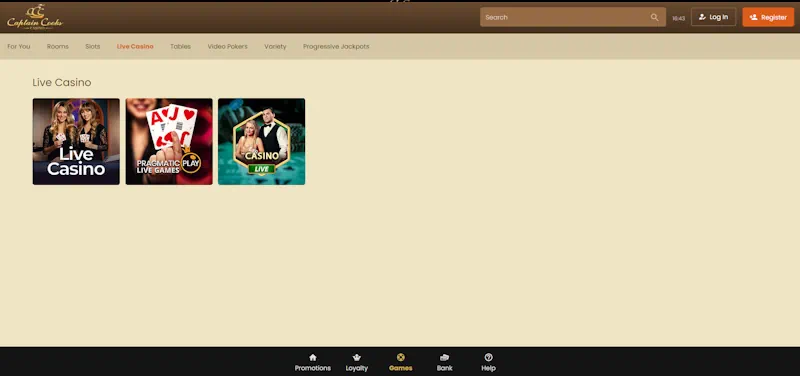Click the Captain Cooks casino logo
Viewport: 800px width, 376px height.
(35, 17)
